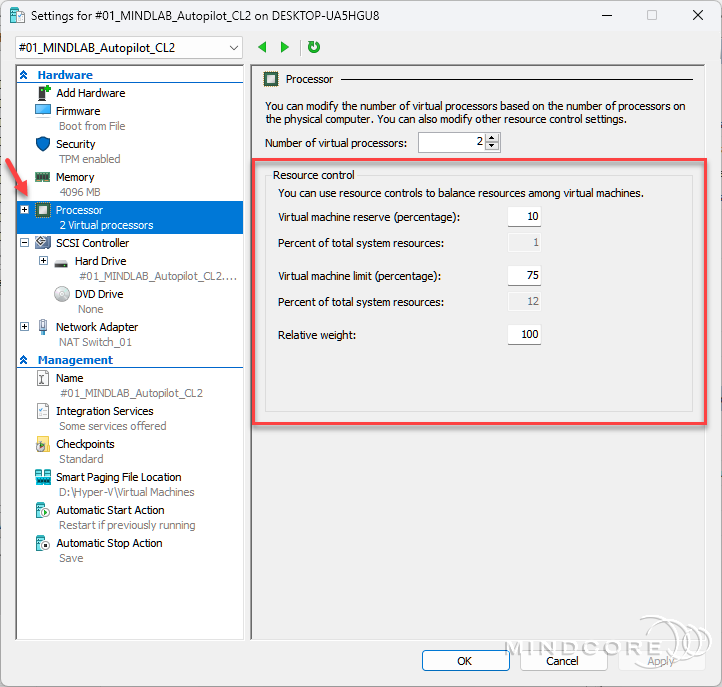722x687 pixels.
Task: Click the Relative weight field
Action: [x=524, y=334]
